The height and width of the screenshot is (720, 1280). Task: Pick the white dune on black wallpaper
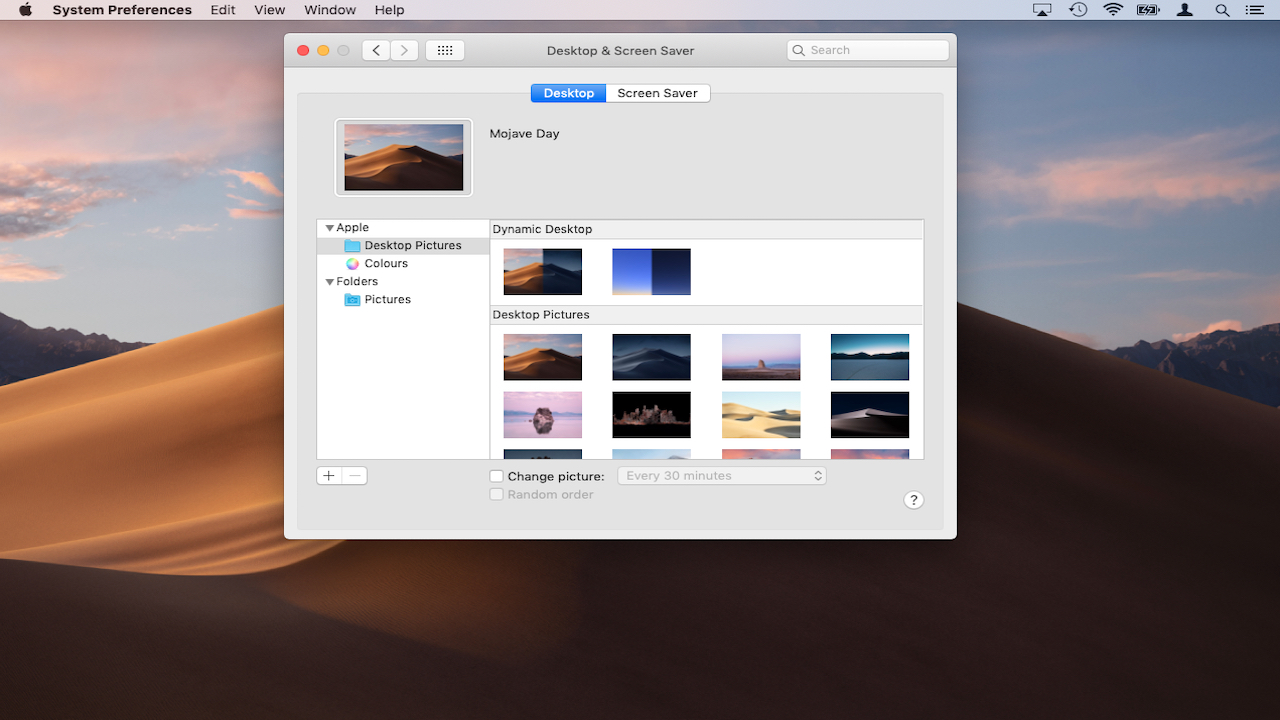[x=870, y=415]
